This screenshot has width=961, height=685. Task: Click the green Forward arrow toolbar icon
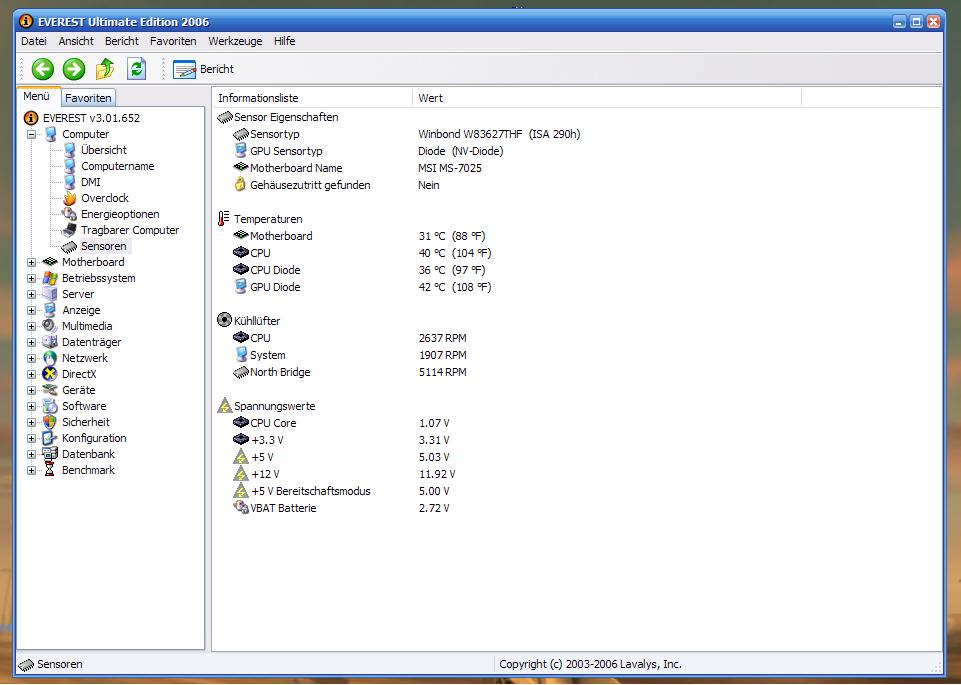[74, 69]
